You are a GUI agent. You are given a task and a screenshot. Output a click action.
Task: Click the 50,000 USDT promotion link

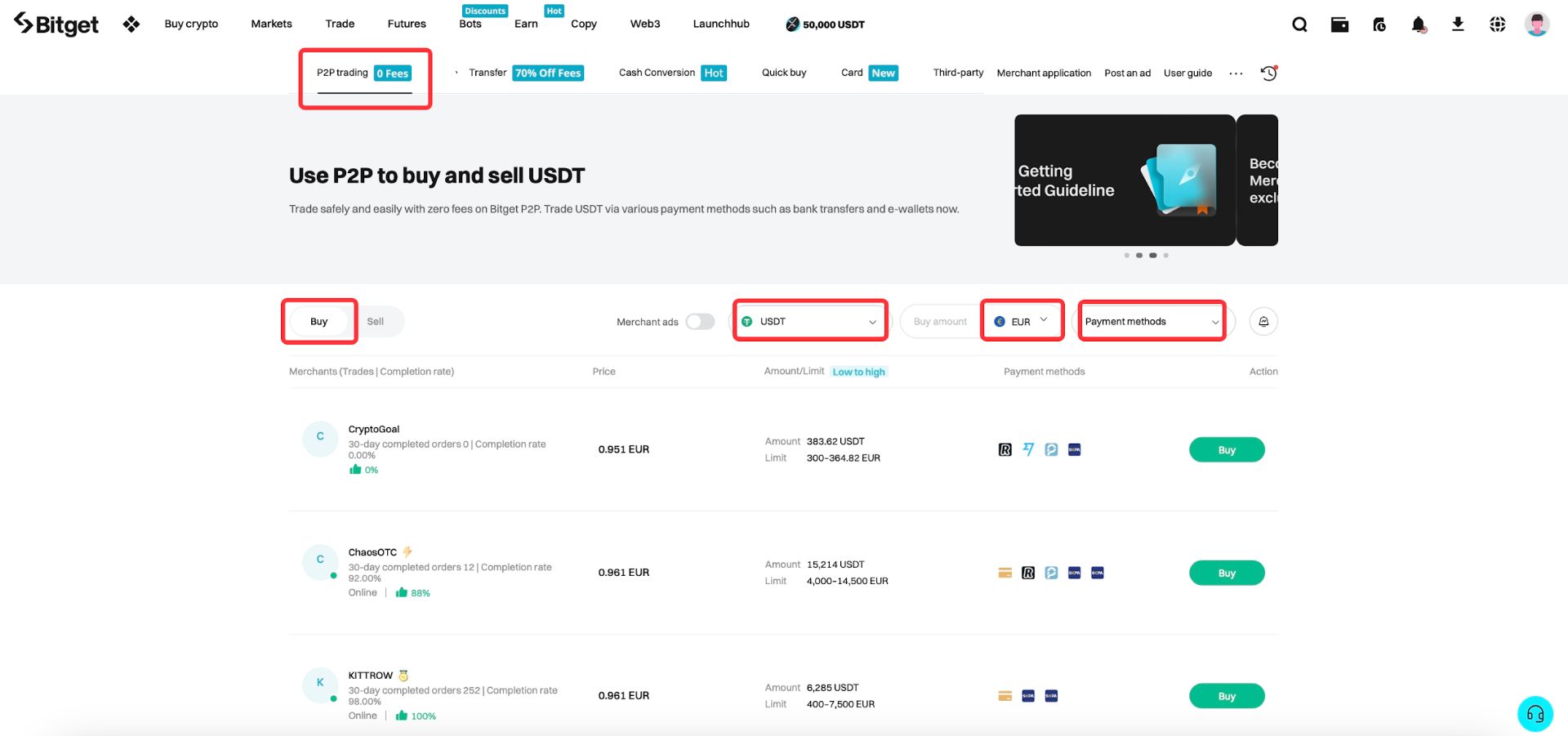(x=825, y=25)
